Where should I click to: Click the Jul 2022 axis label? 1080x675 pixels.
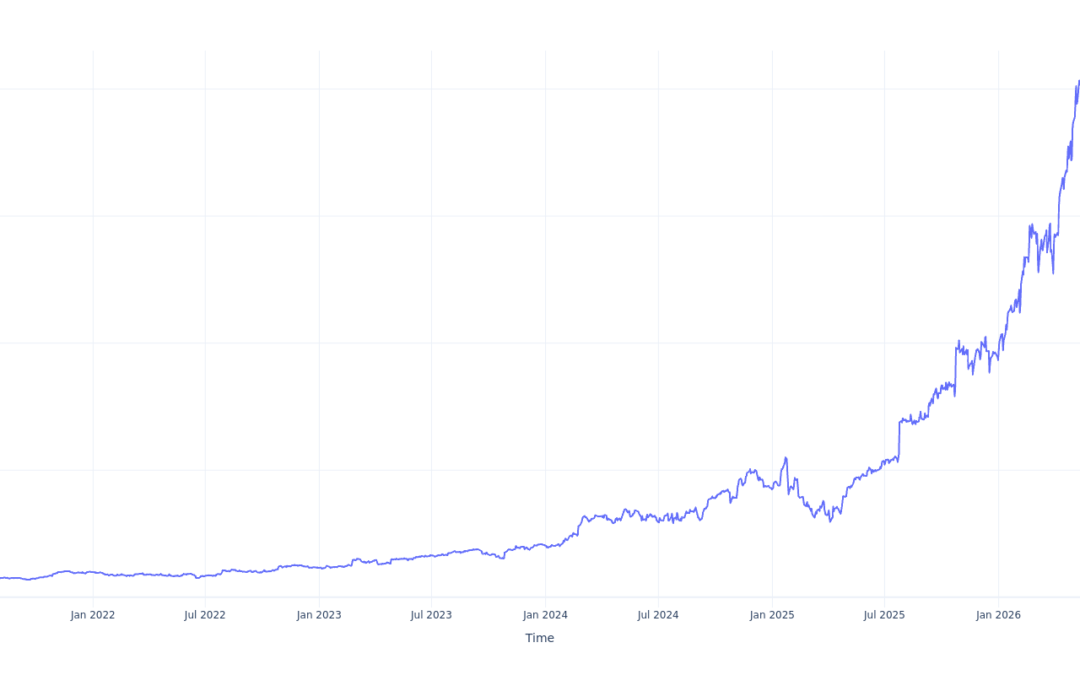click(205, 615)
